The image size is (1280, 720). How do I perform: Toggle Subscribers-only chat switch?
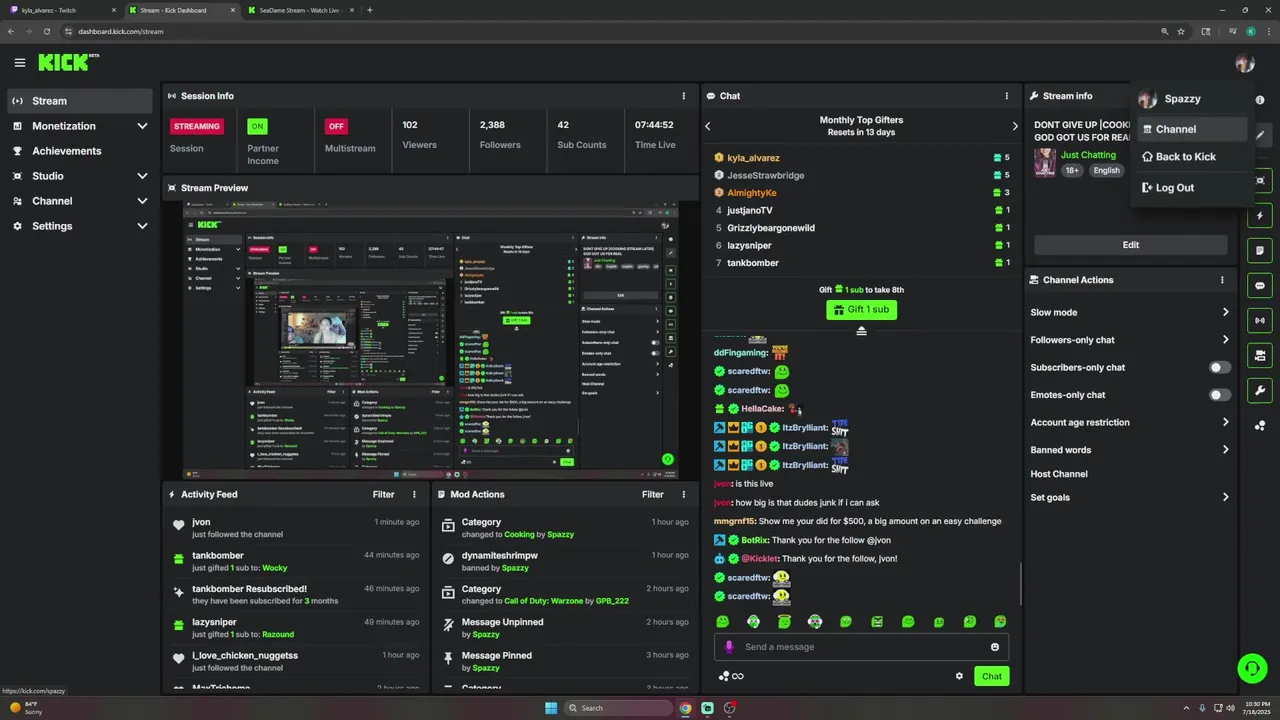1220,367
